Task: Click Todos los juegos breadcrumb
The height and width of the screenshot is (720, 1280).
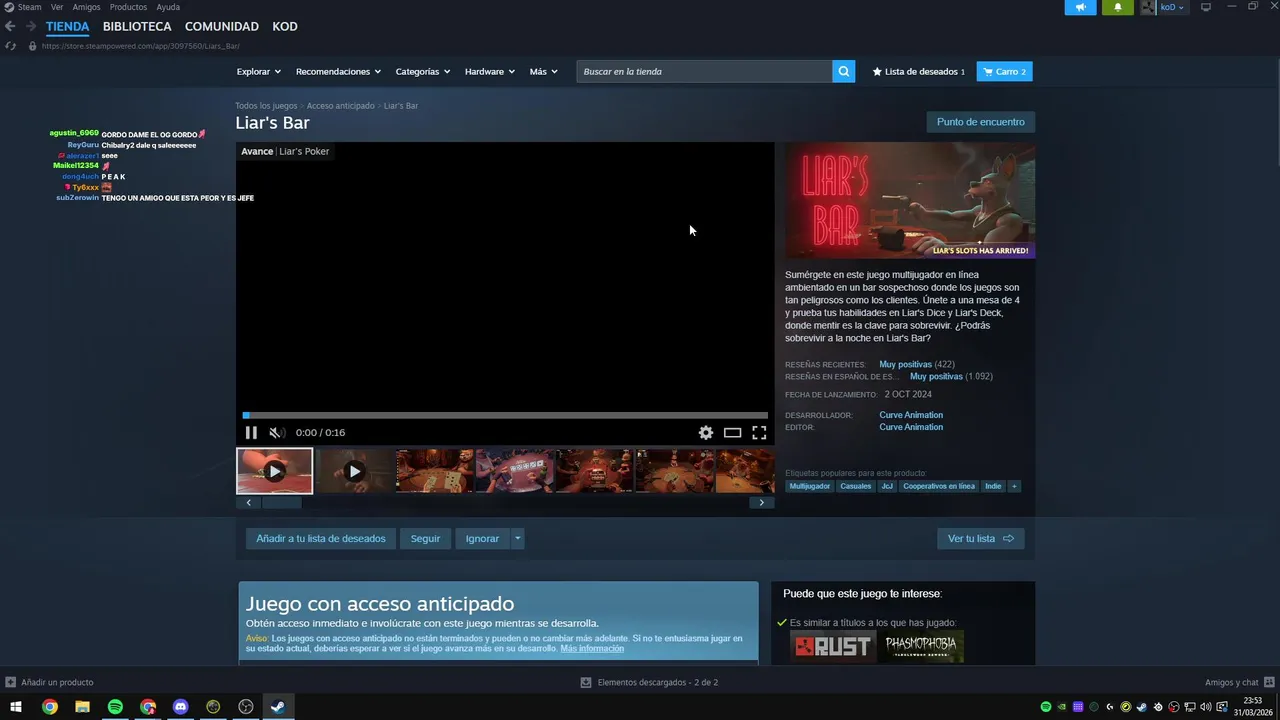Action: tap(266, 106)
